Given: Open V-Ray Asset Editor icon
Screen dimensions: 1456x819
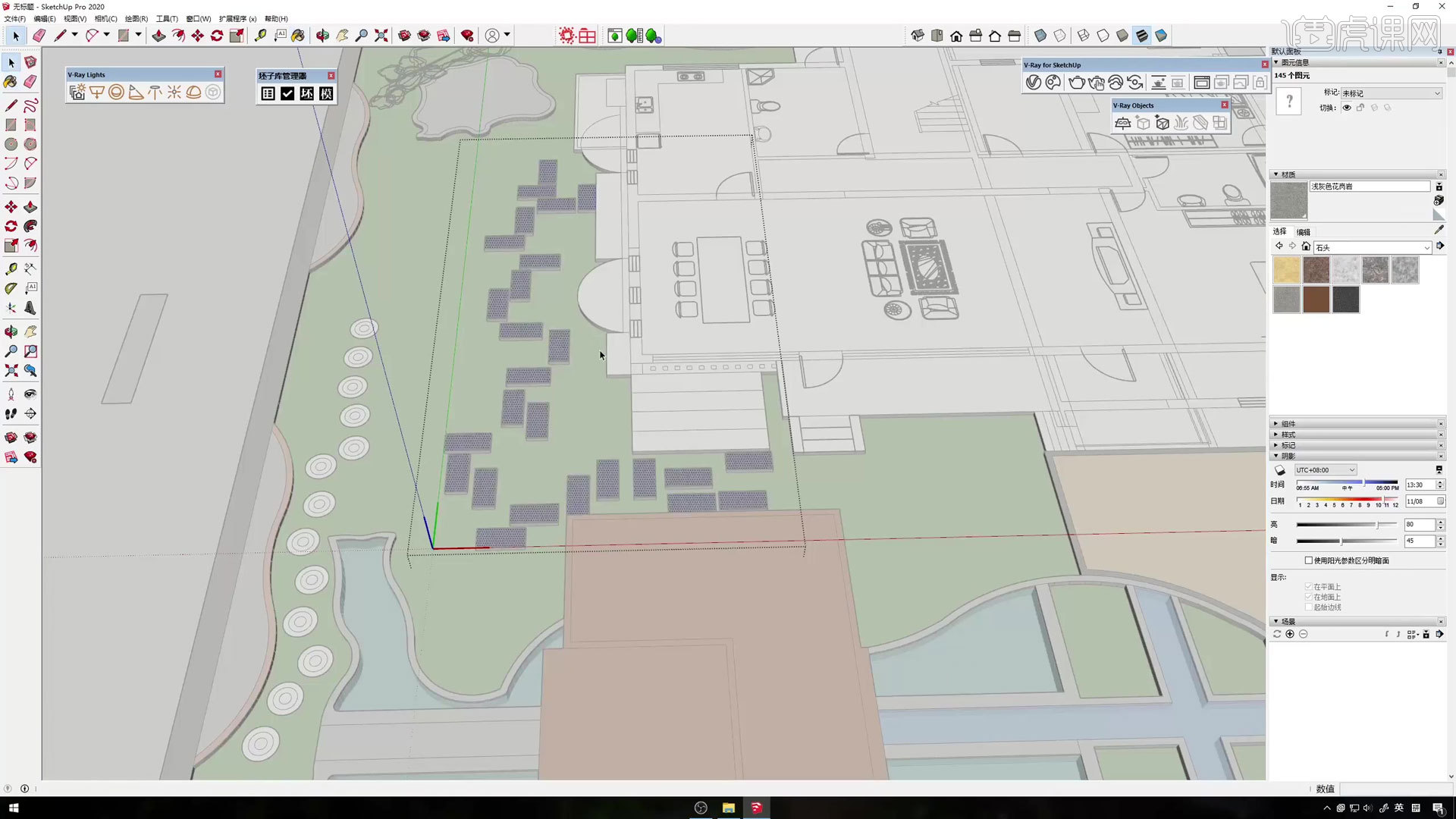Looking at the screenshot, I should tap(1034, 83).
